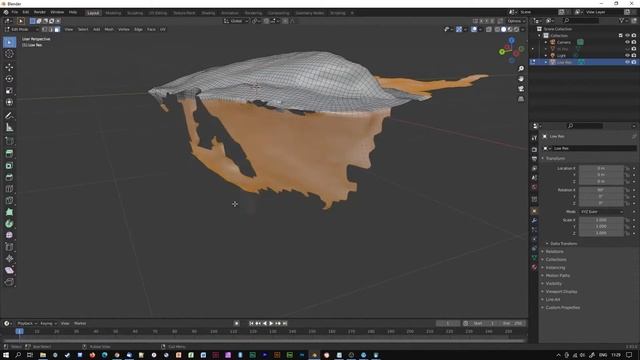Collapse Transform panel
The height and width of the screenshot is (360, 640).
coord(555,158)
